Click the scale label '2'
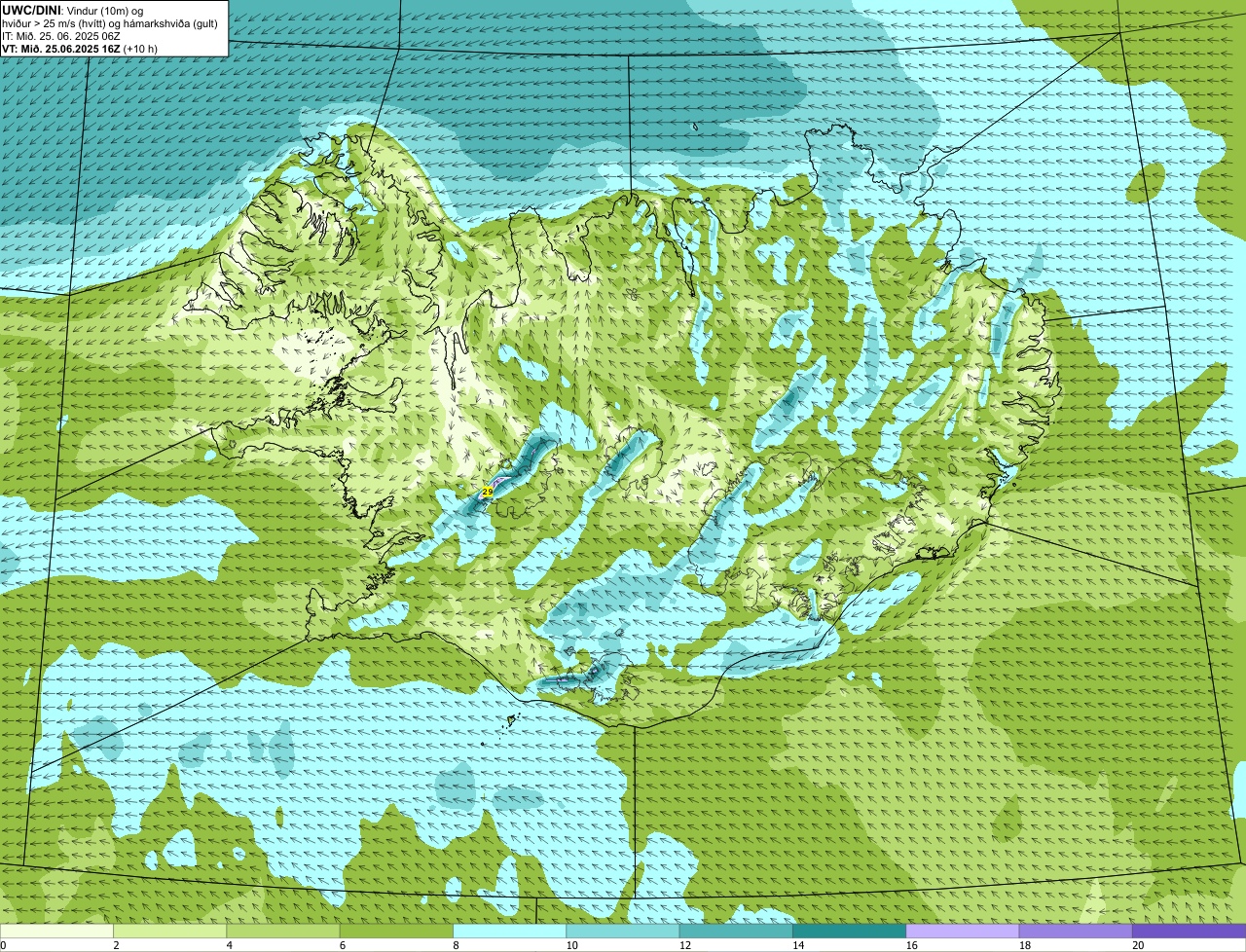Image resolution: width=1246 pixels, height=952 pixels. tap(116, 945)
